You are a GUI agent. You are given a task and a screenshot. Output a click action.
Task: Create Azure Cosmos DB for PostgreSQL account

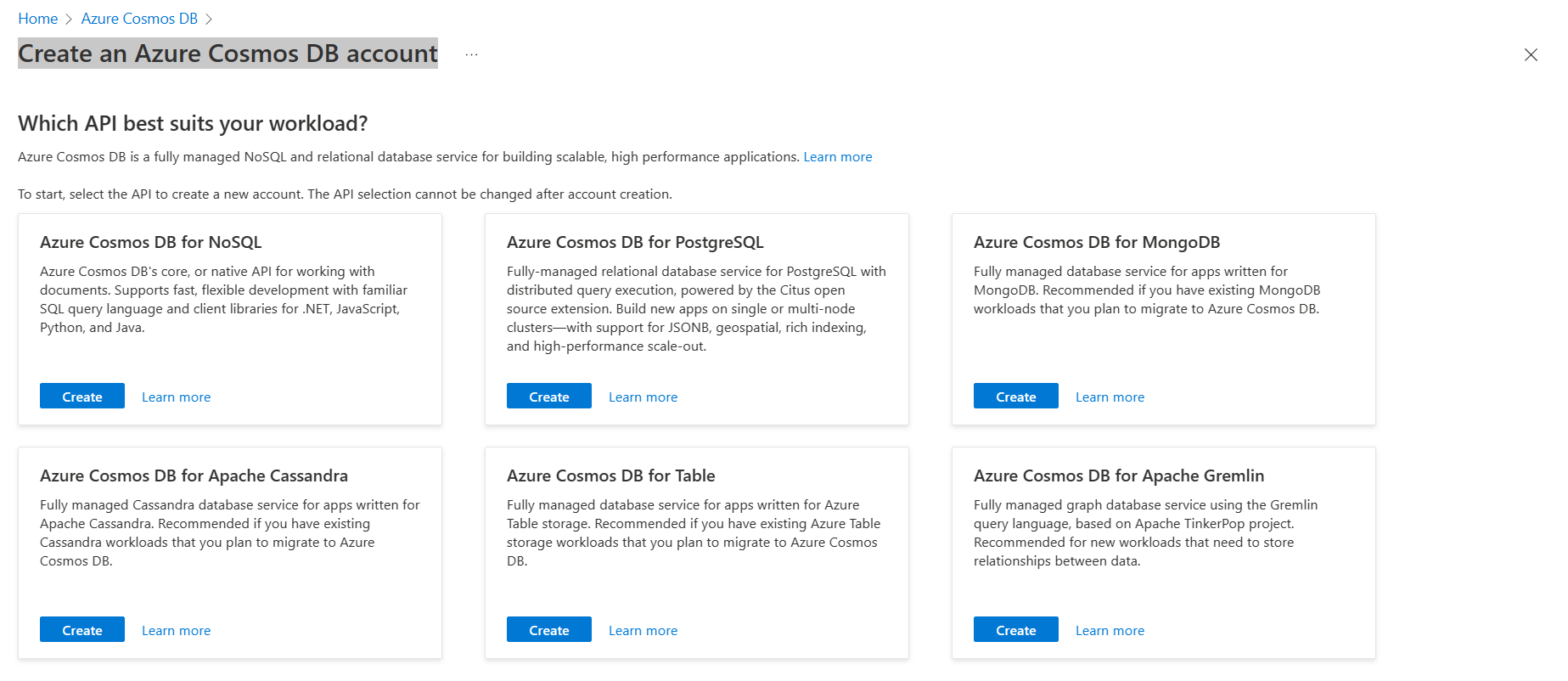click(x=549, y=397)
